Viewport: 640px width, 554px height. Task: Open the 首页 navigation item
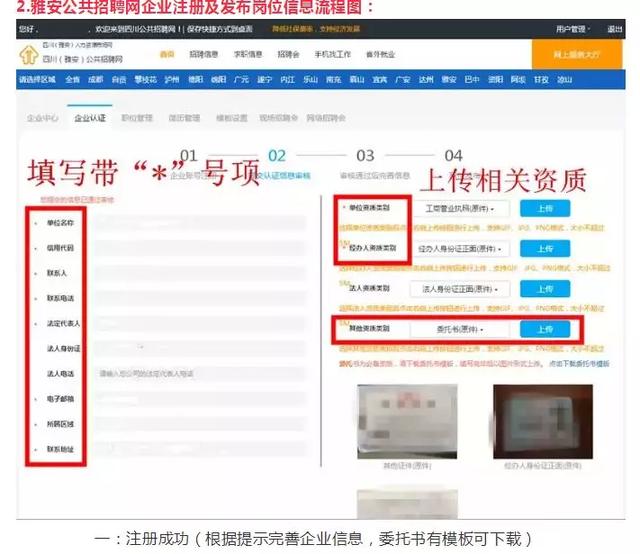tap(167, 54)
